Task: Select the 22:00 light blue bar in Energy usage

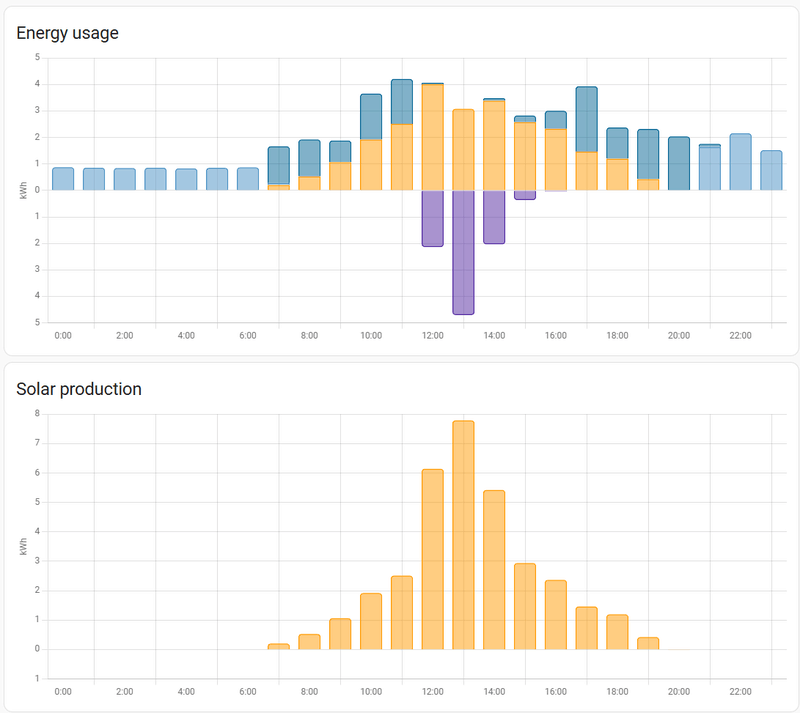Action: coord(740,162)
